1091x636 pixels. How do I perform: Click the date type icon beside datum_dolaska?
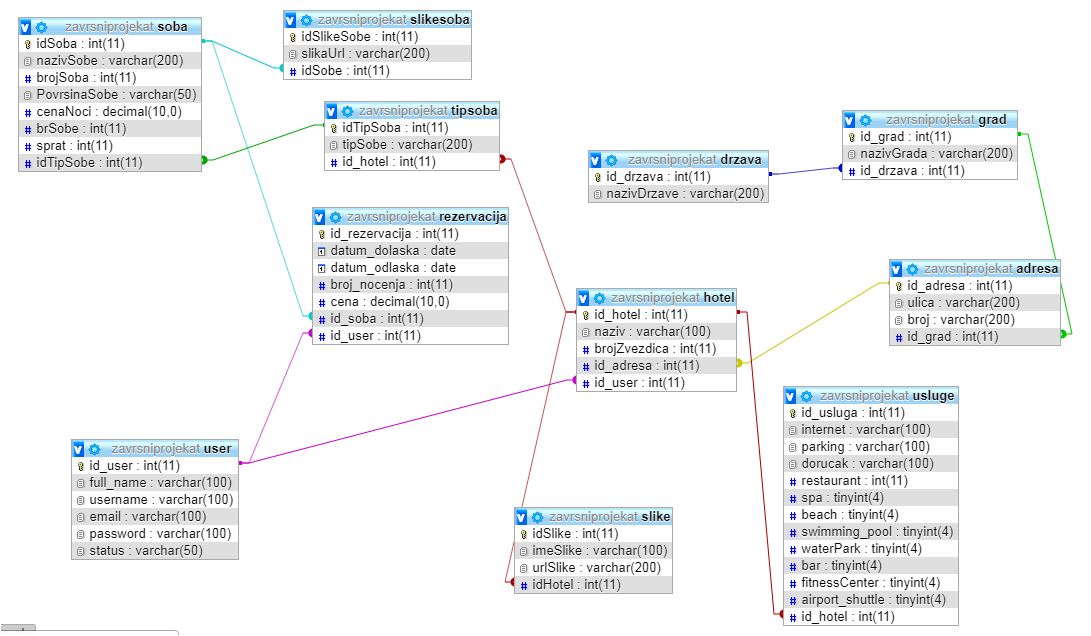click(x=321, y=251)
